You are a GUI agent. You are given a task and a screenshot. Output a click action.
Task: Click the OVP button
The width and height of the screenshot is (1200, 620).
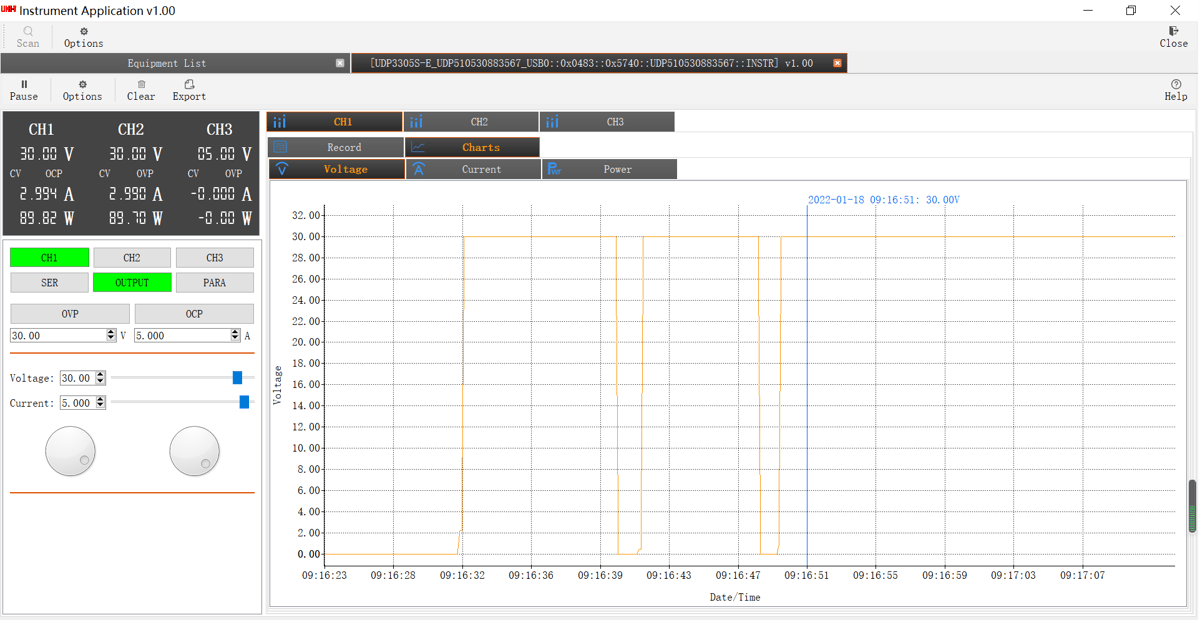coord(69,314)
